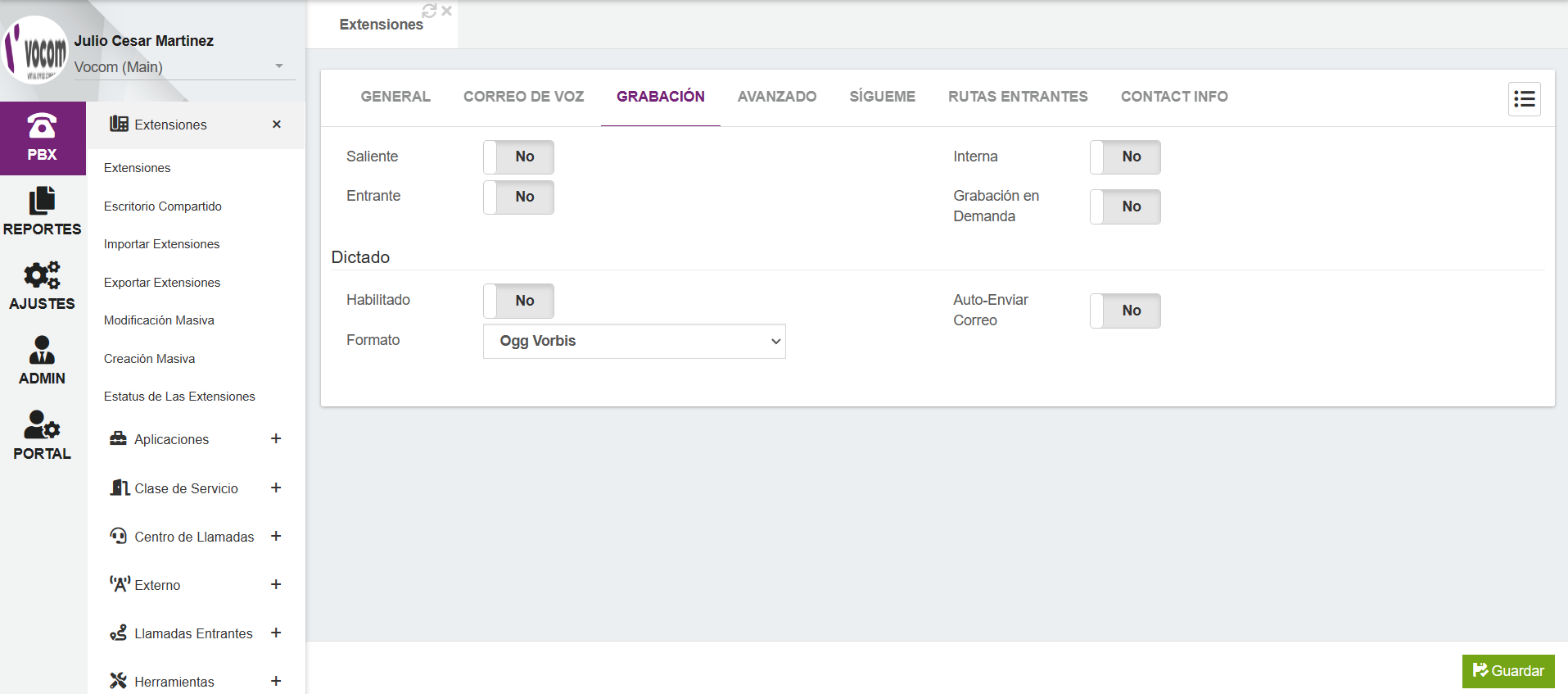Expand the Aplicaciones menu group
This screenshot has height=694, width=1568.
(x=276, y=438)
